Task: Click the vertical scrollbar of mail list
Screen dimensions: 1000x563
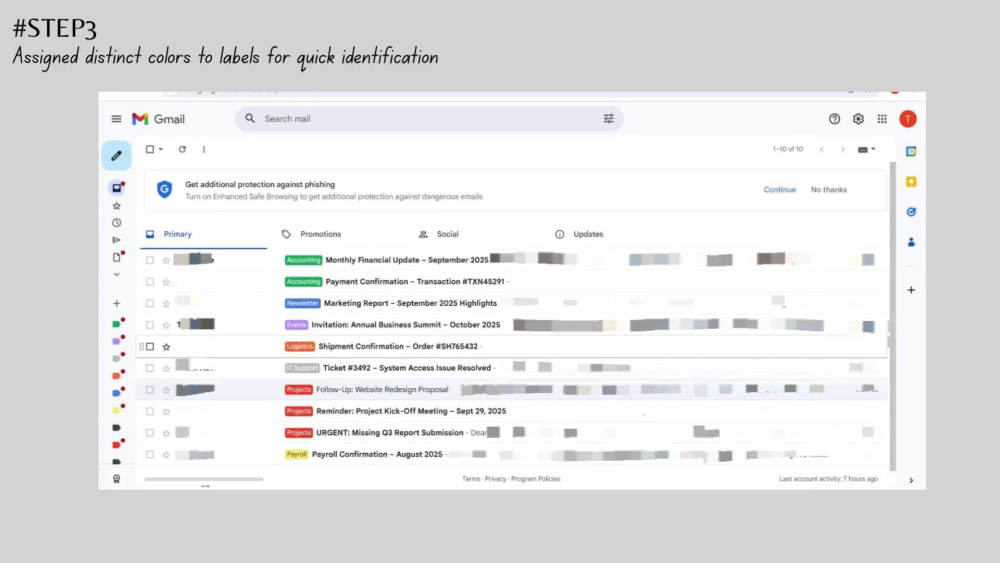Action: point(892,316)
